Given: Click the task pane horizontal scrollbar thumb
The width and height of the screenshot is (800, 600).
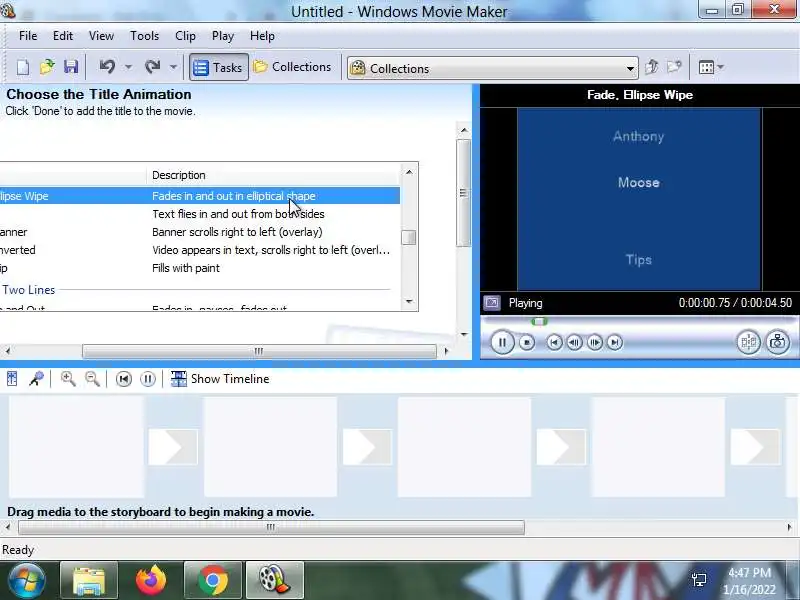Looking at the screenshot, I should 259,351.
